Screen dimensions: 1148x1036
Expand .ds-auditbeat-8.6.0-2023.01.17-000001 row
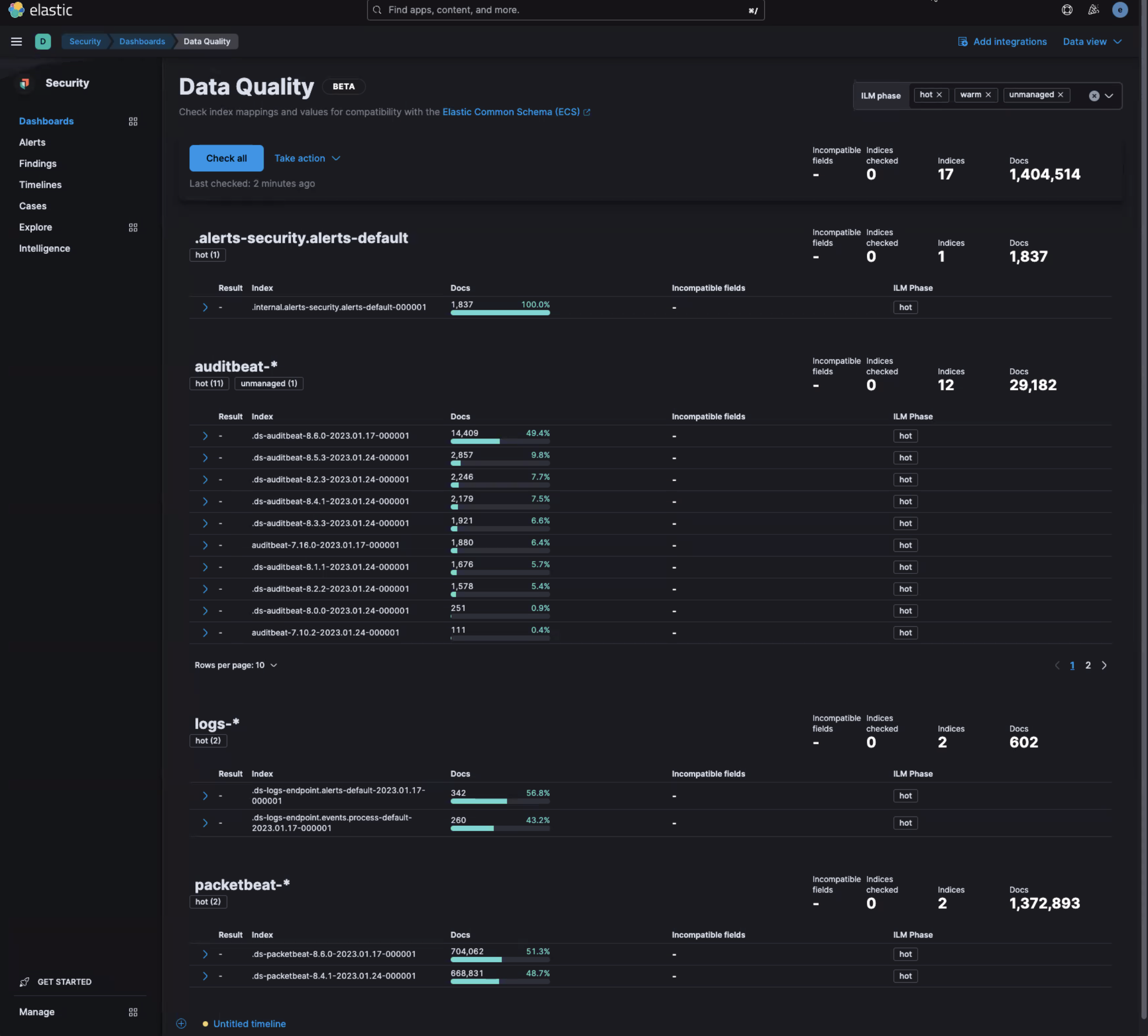pos(205,436)
